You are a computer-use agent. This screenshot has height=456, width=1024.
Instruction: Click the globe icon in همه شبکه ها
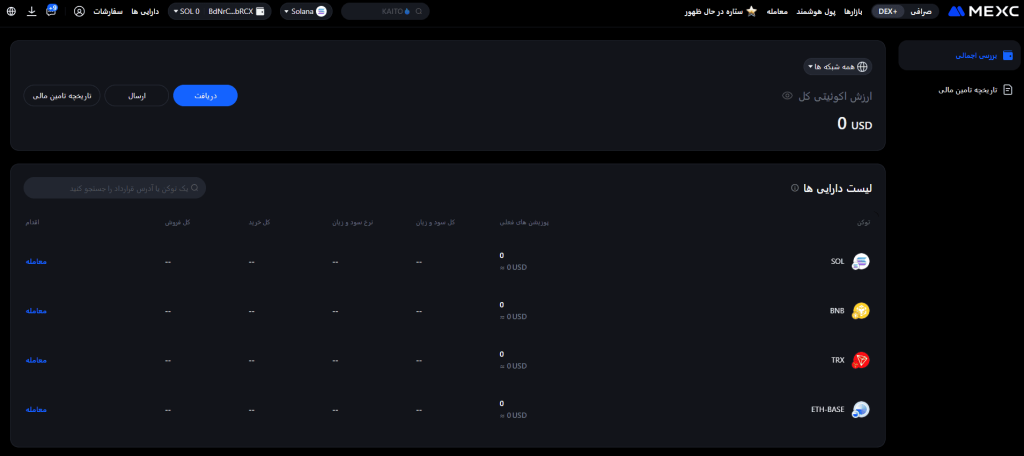pos(862,67)
